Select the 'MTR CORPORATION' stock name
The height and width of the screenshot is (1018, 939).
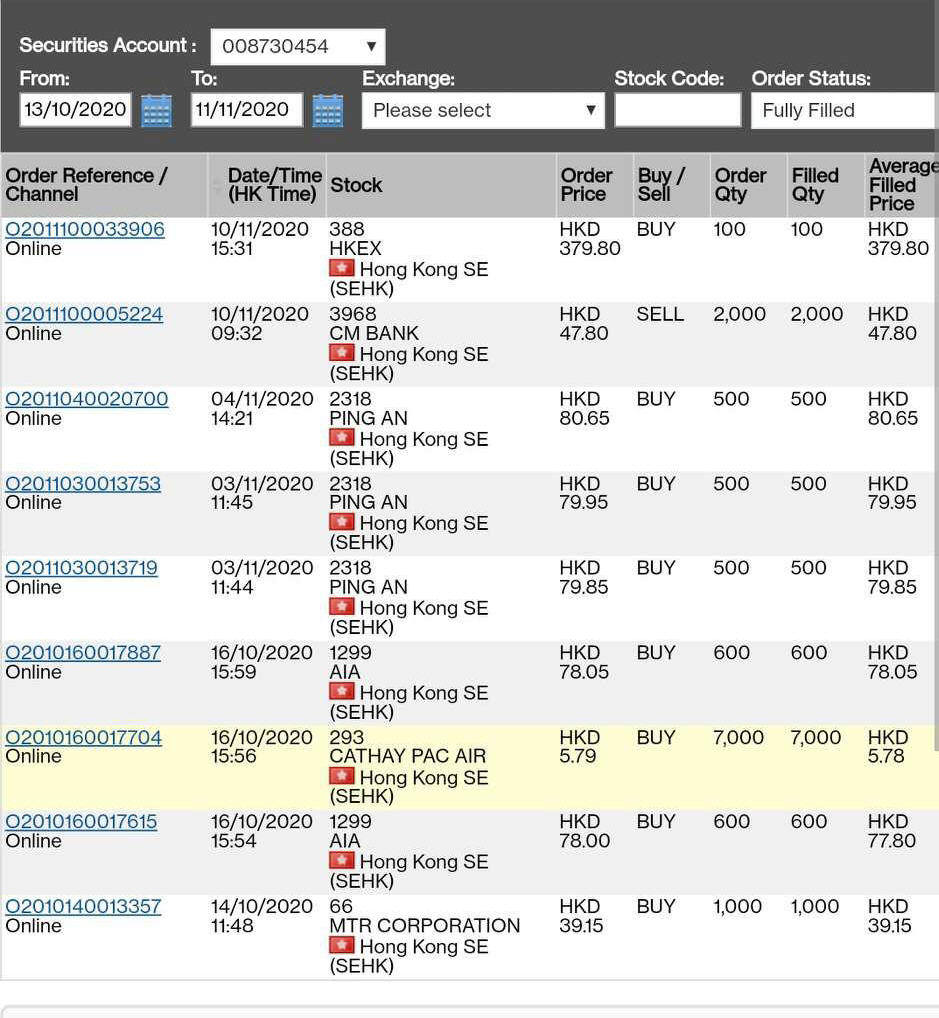[425, 926]
